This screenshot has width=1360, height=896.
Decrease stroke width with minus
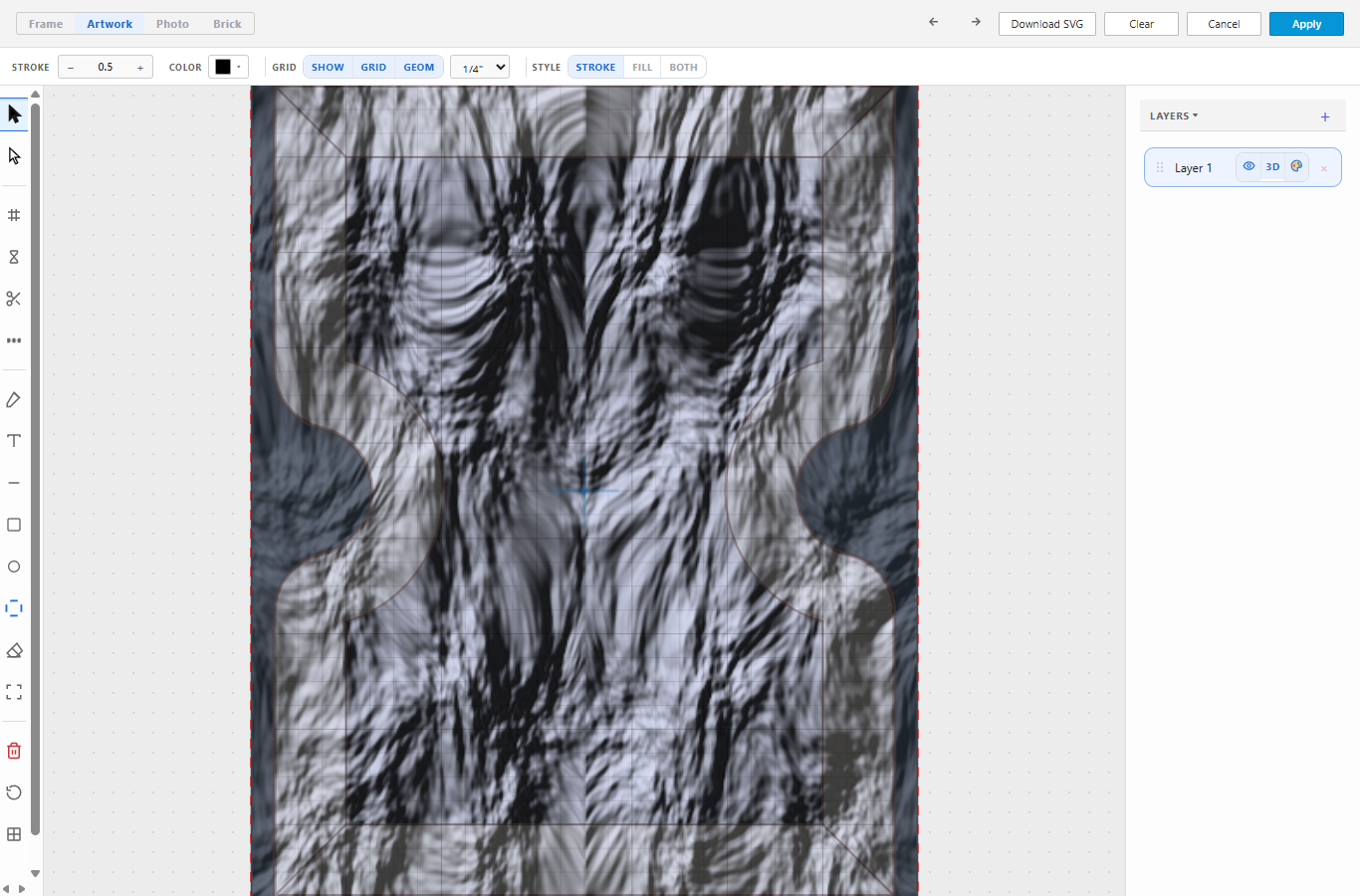point(71,67)
